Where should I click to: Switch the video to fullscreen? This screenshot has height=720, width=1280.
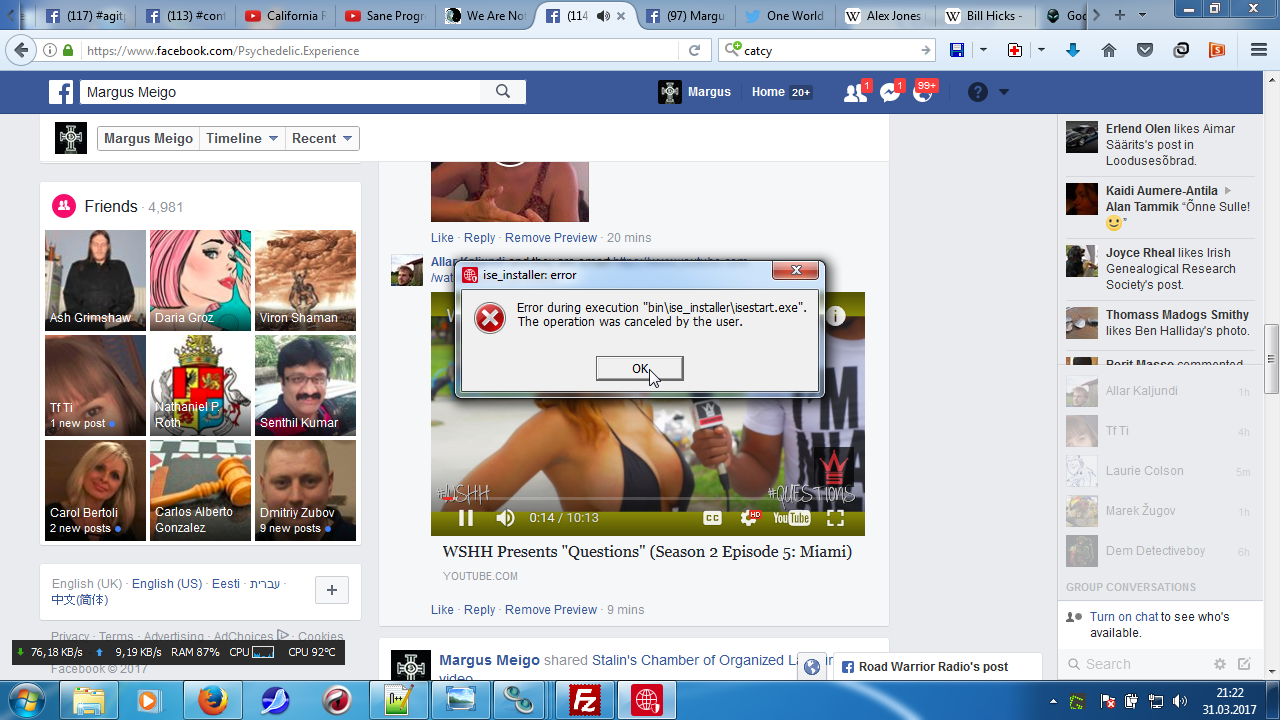pos(836,518)
